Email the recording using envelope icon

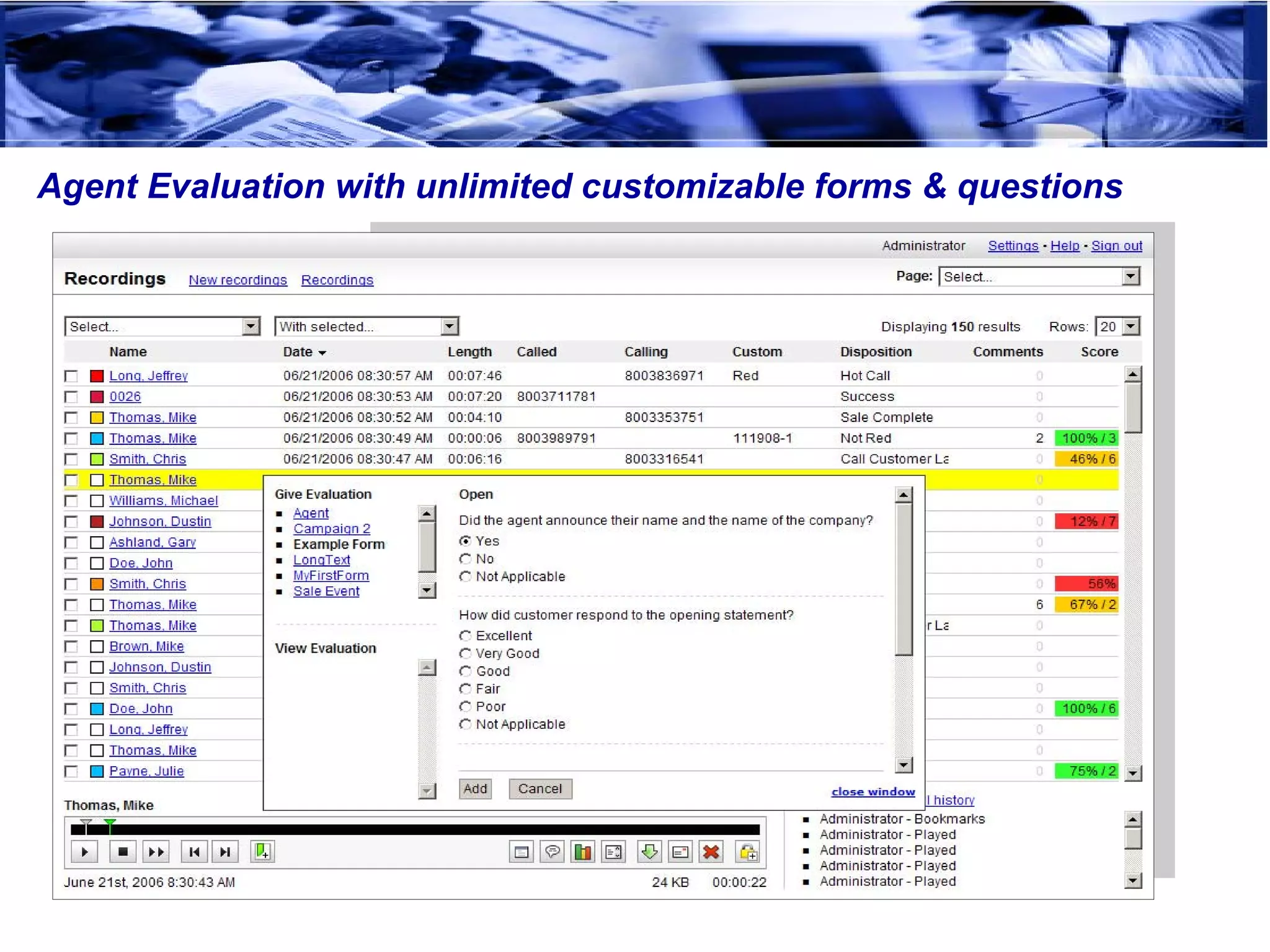(680, 852)
